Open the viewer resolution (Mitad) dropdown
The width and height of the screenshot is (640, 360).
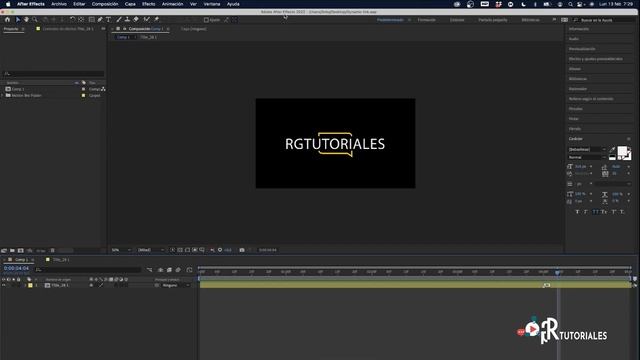[x=151, y=250]
